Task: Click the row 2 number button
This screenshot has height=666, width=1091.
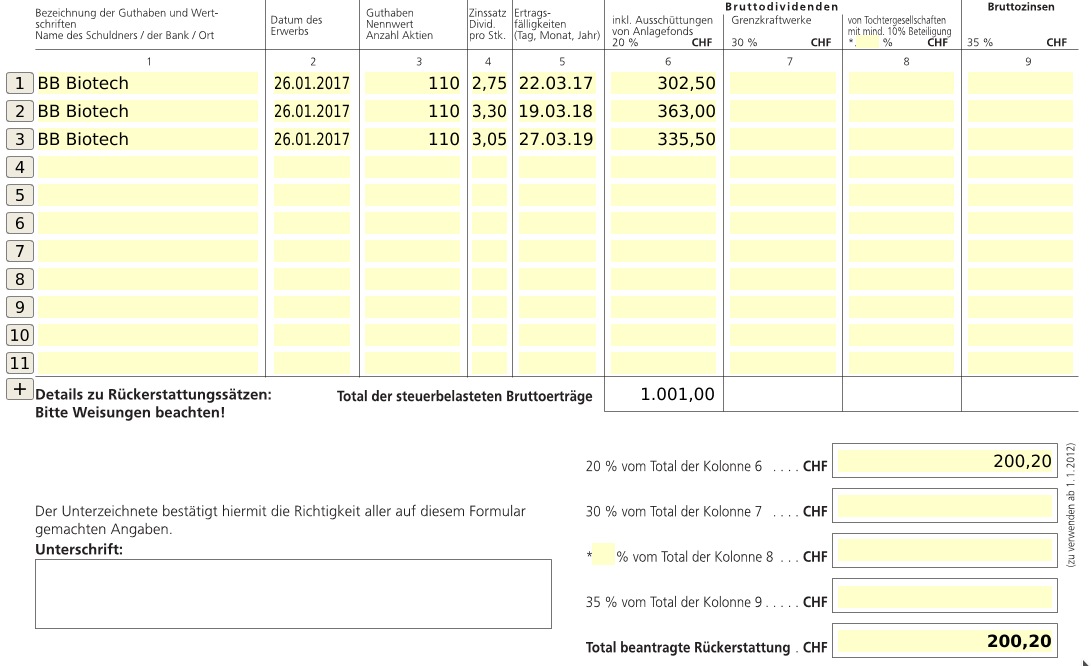Action: [19, 111]
